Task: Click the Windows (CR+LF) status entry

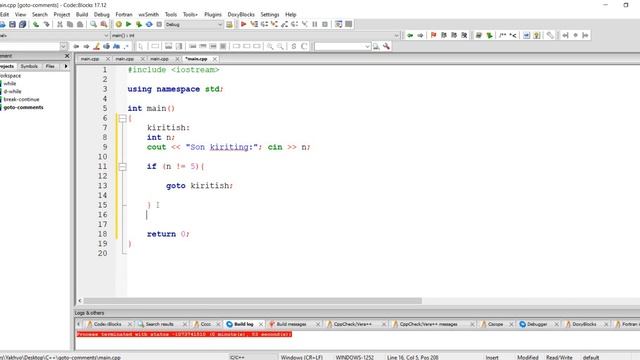Action: (302, 357)
